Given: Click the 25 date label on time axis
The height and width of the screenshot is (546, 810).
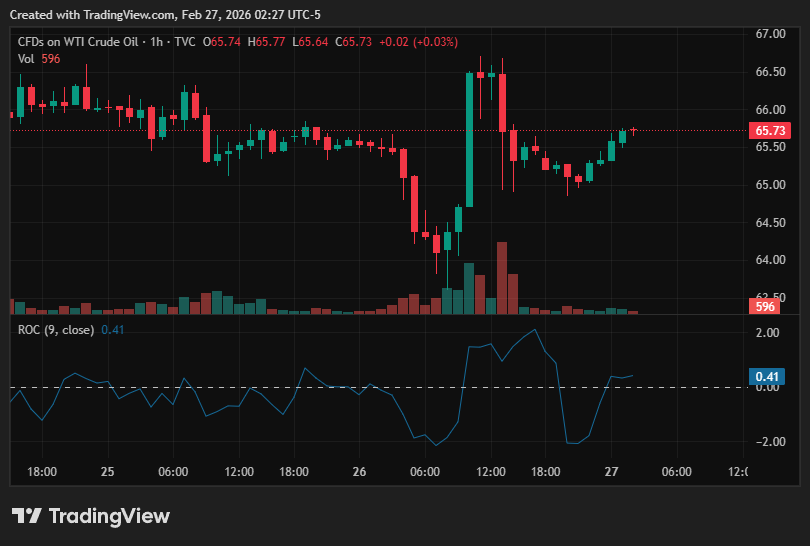Looking at the screenshot, I should [107, 472].
